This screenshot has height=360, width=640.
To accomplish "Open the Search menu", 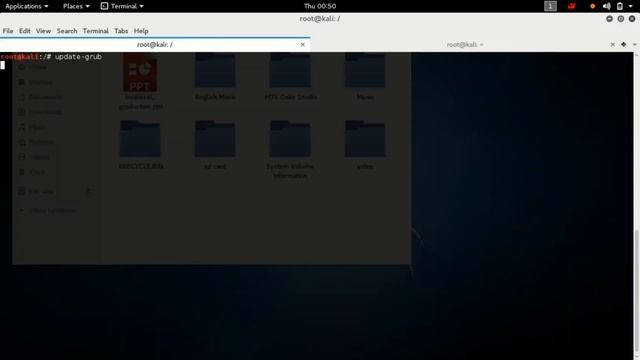I will (67, 31).
